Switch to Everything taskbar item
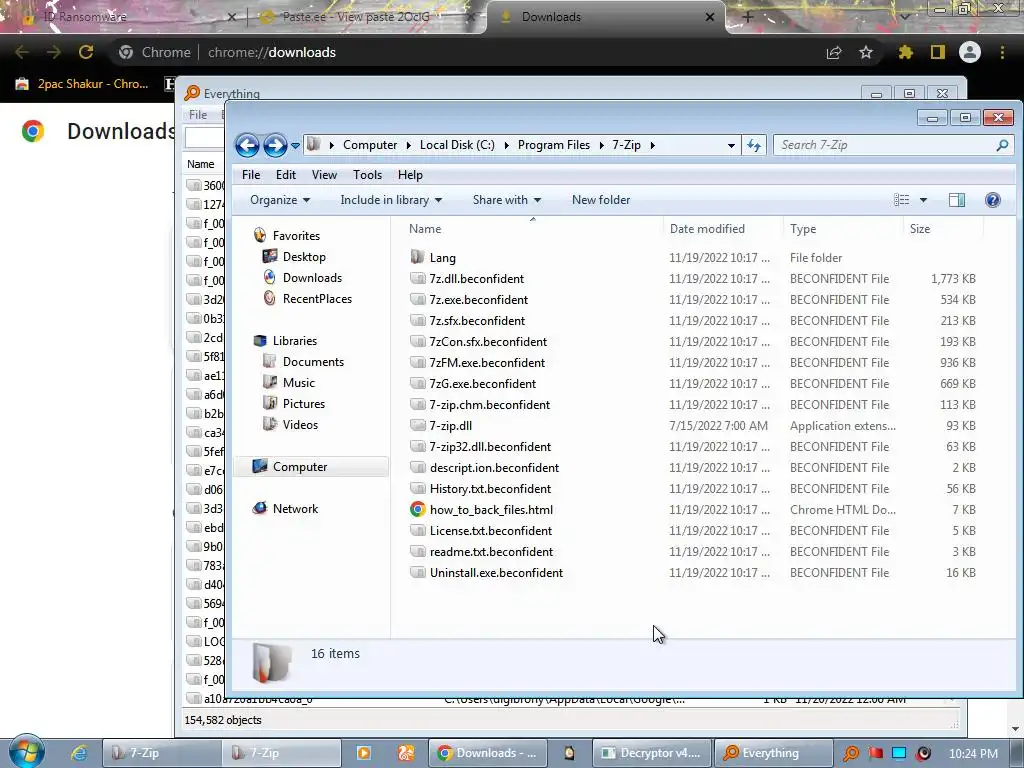Viewport: 1024px width, 768px height. [774, 753]
